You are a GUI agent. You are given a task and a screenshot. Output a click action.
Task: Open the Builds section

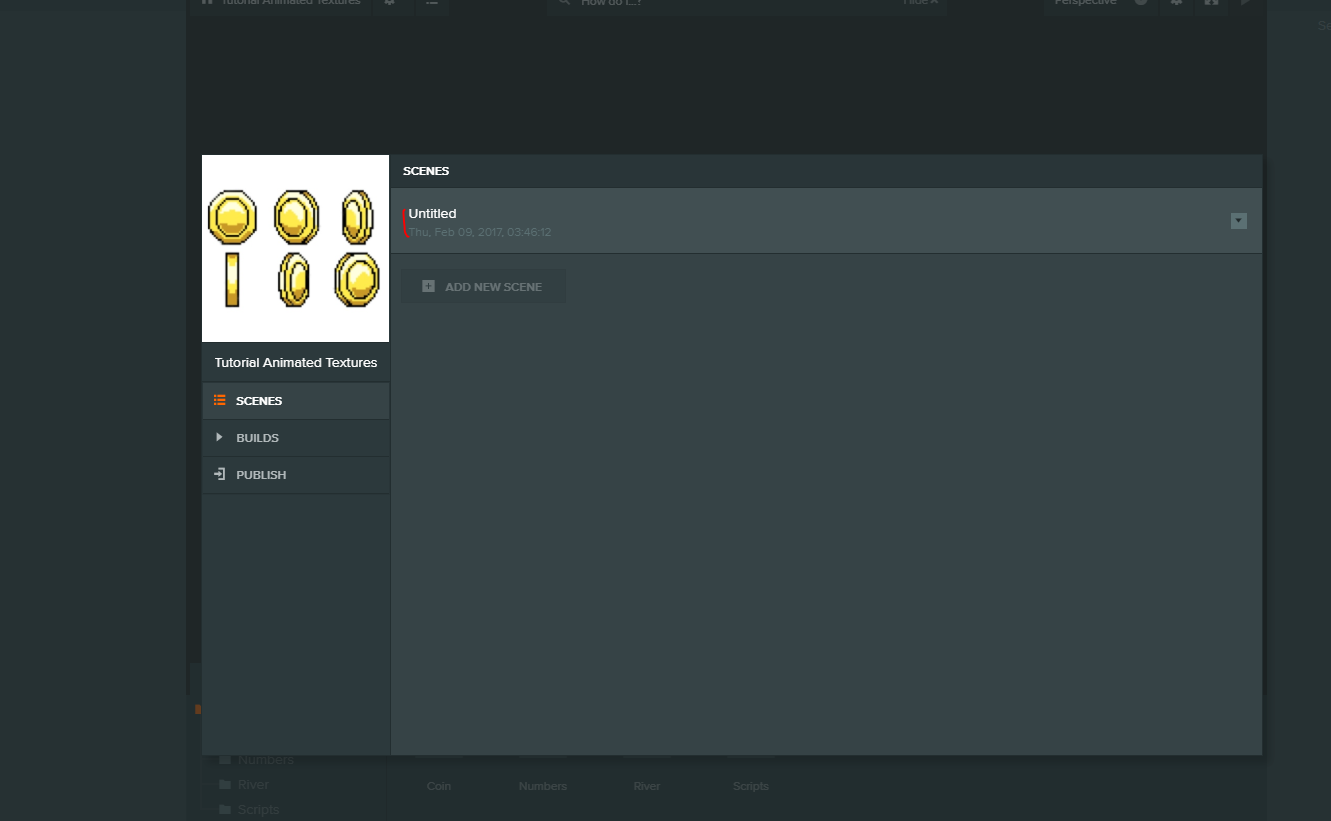pos(296,438)
